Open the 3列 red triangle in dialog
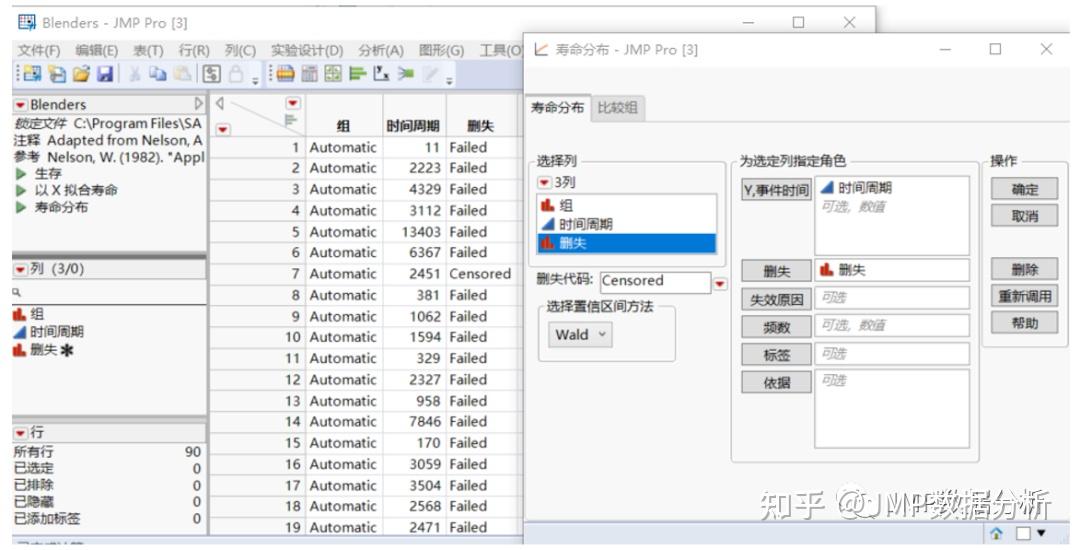The width and height of the screenshot is (1080, 550). [544, 182]
